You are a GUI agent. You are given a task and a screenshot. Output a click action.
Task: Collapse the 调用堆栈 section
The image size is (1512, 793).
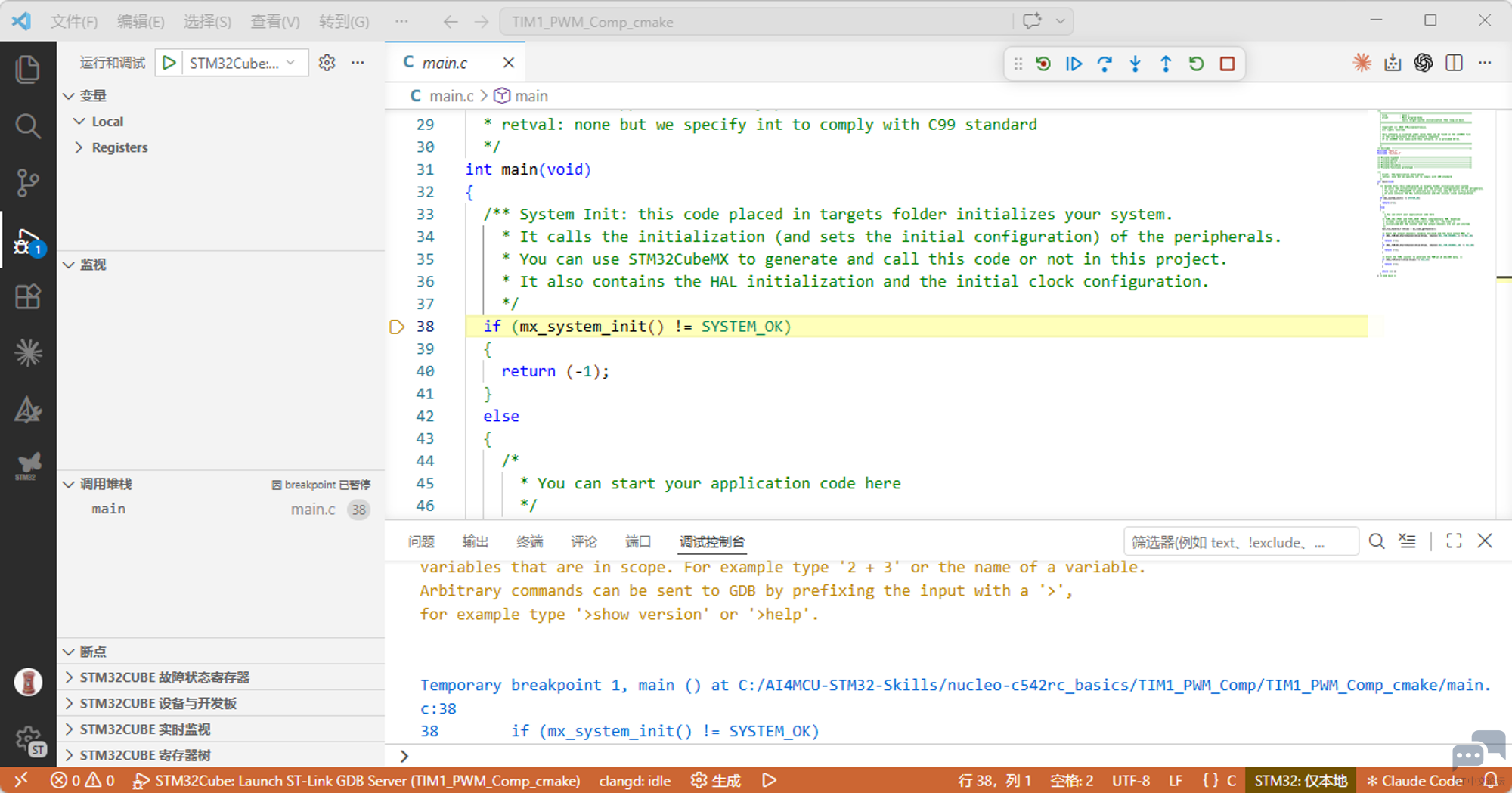click(68, 484)
